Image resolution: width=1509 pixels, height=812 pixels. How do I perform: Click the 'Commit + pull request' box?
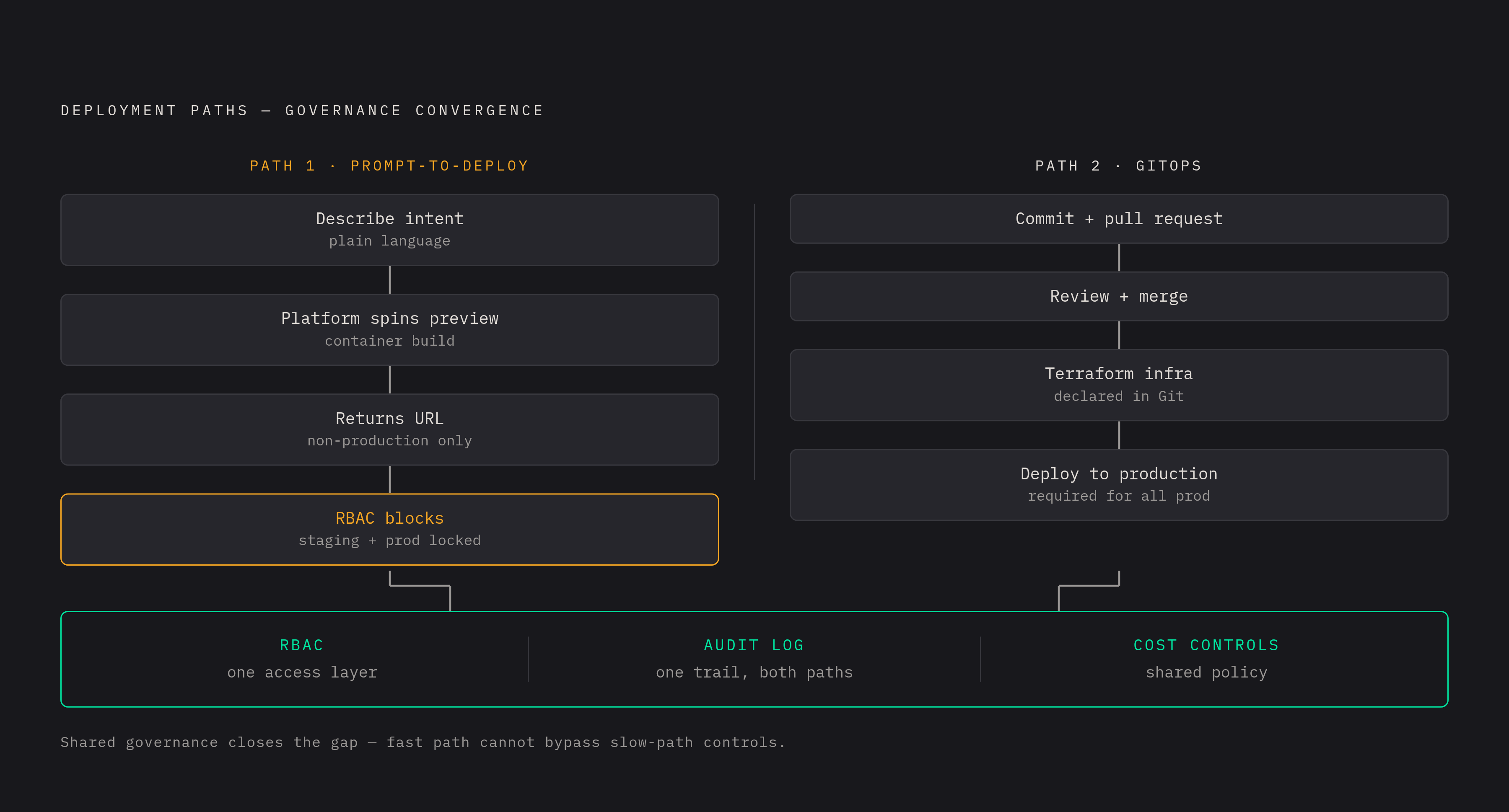1119,219
